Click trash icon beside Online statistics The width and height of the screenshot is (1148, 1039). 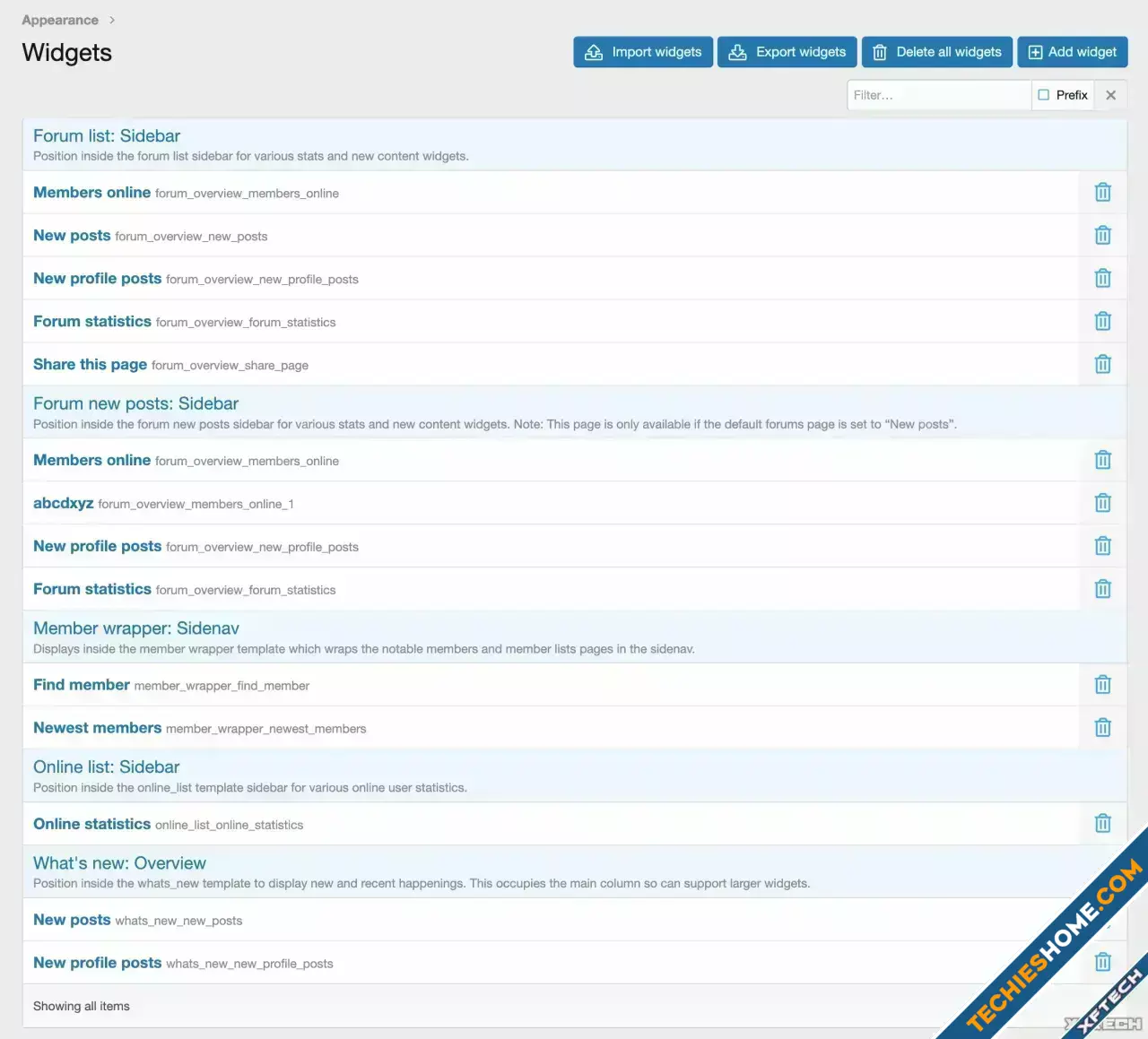(x=1102, y=824)
